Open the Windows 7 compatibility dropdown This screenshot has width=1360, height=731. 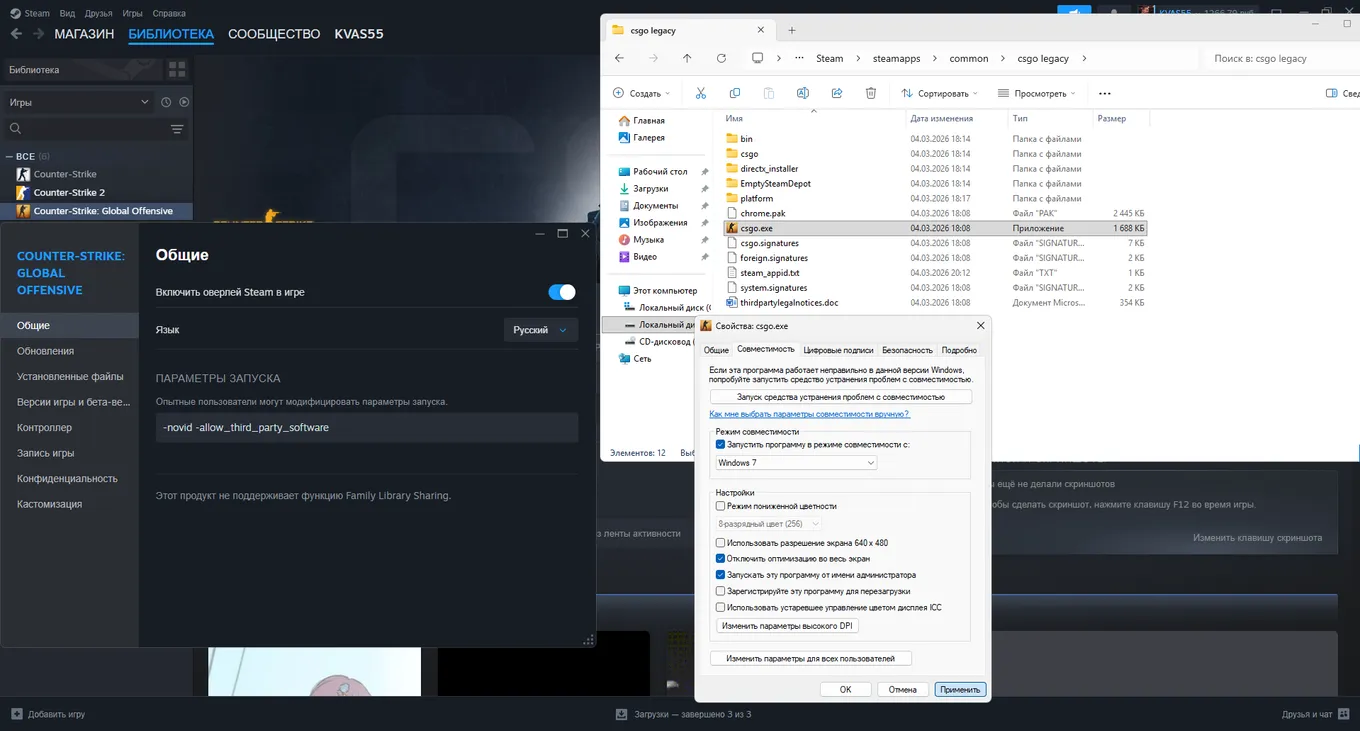796,463
